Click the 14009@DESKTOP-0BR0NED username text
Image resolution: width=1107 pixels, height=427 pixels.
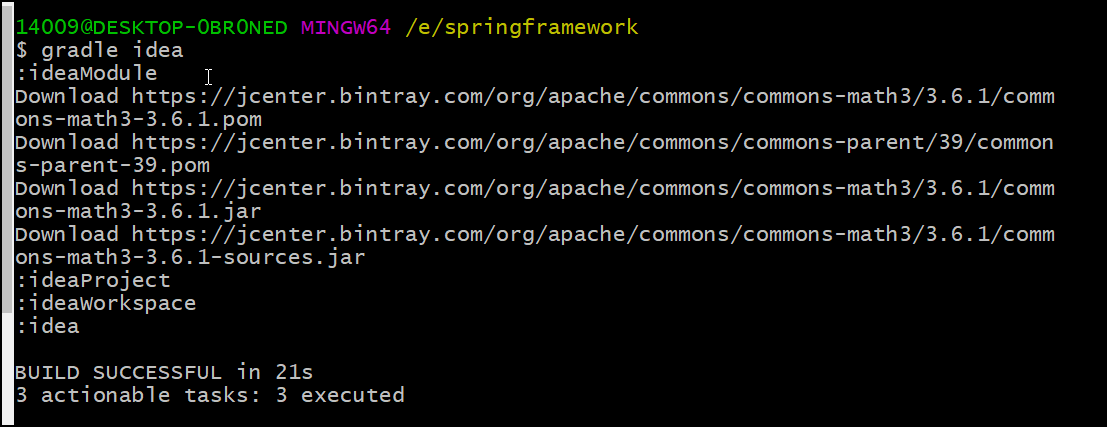151,27
